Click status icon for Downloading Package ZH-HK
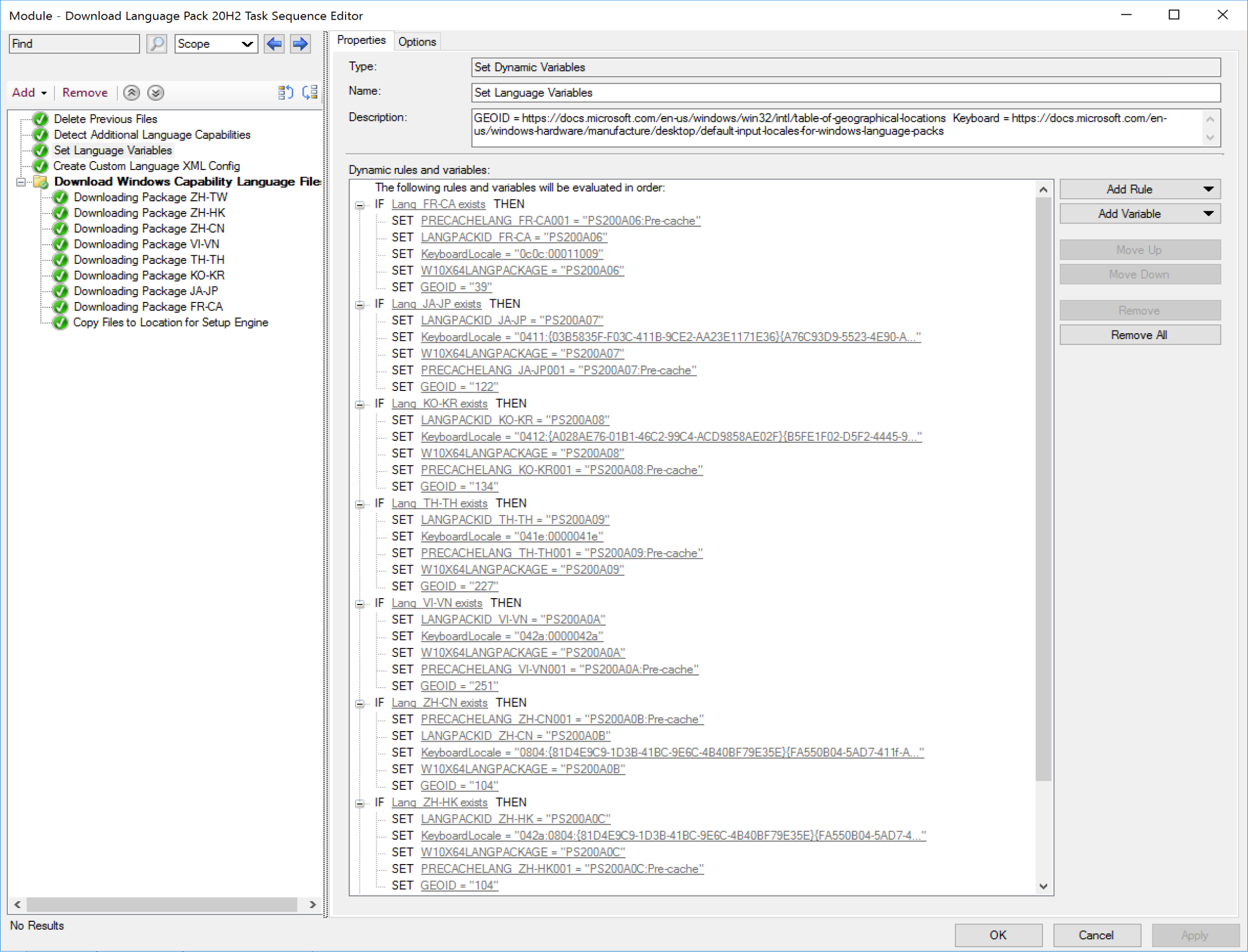The height and width of the screenshot is (952, 1248). 60,213
